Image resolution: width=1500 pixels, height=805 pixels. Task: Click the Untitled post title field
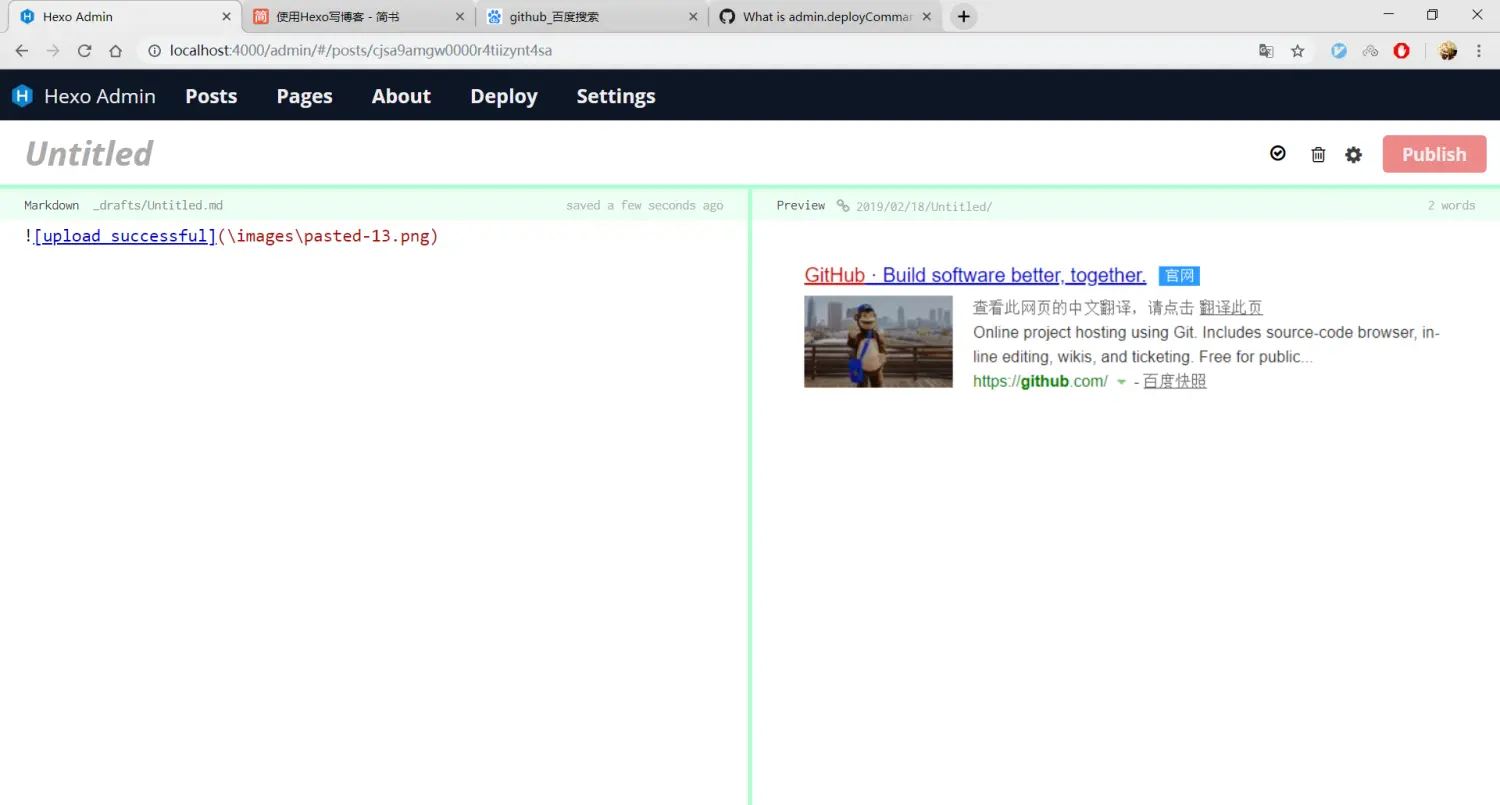89,153
